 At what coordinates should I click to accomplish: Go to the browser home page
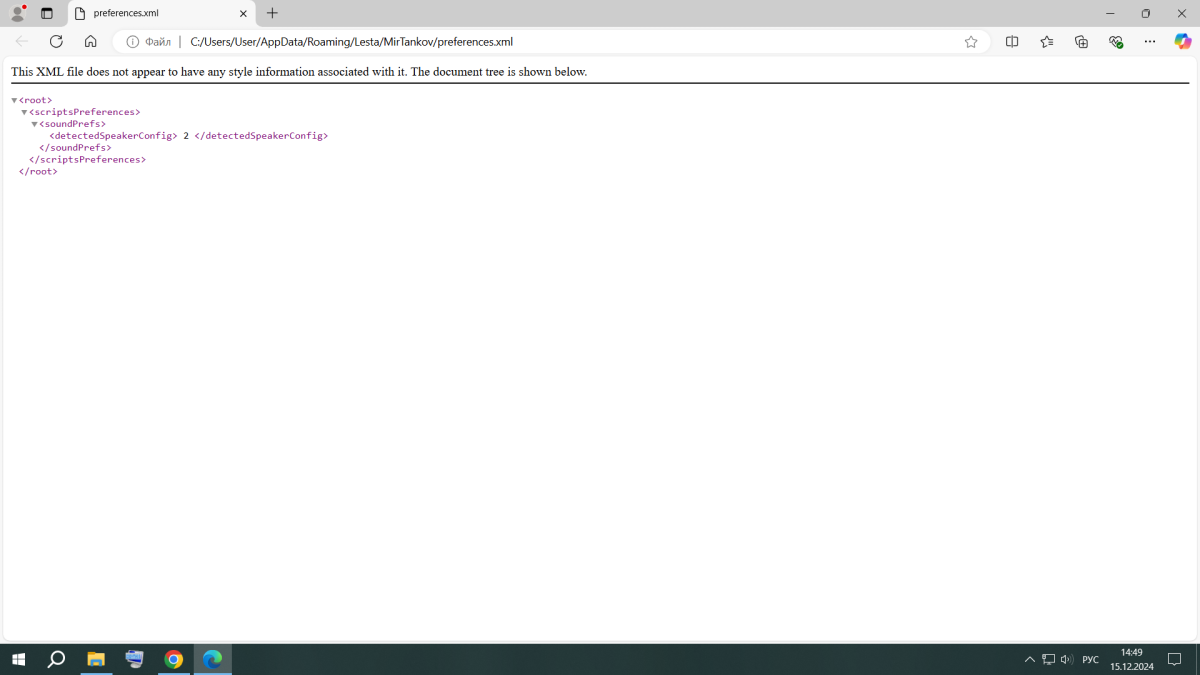pos(90,42)
